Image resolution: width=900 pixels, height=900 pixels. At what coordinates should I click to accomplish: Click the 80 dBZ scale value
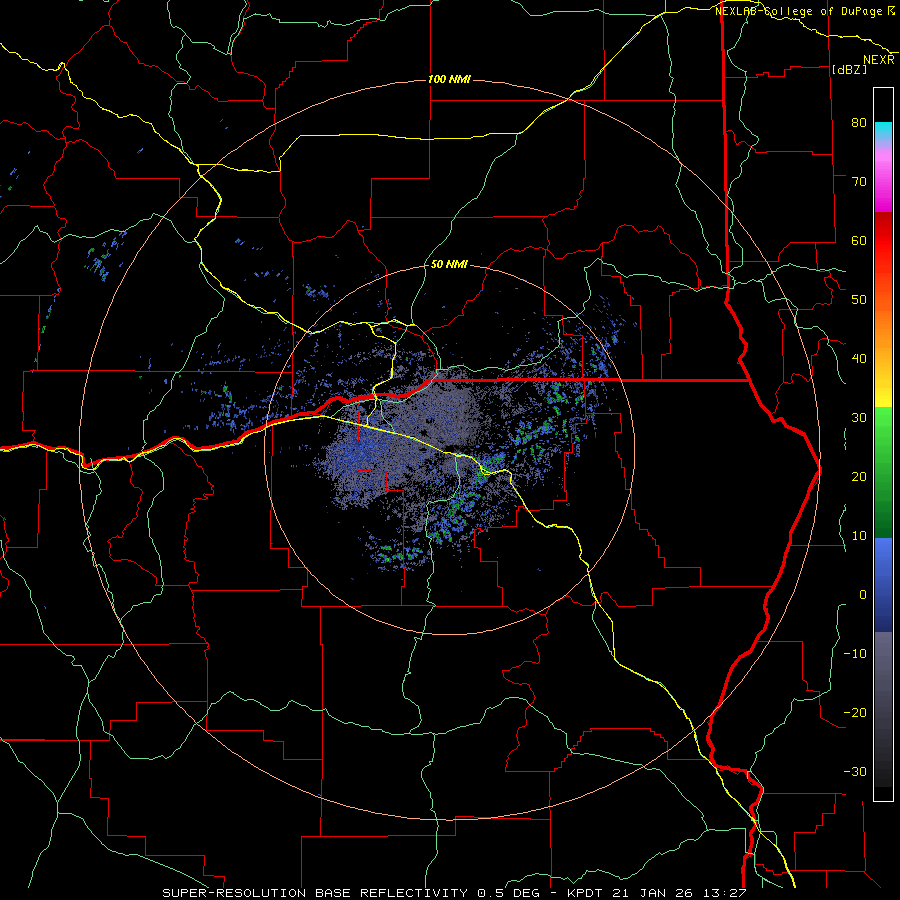[859, 123]
